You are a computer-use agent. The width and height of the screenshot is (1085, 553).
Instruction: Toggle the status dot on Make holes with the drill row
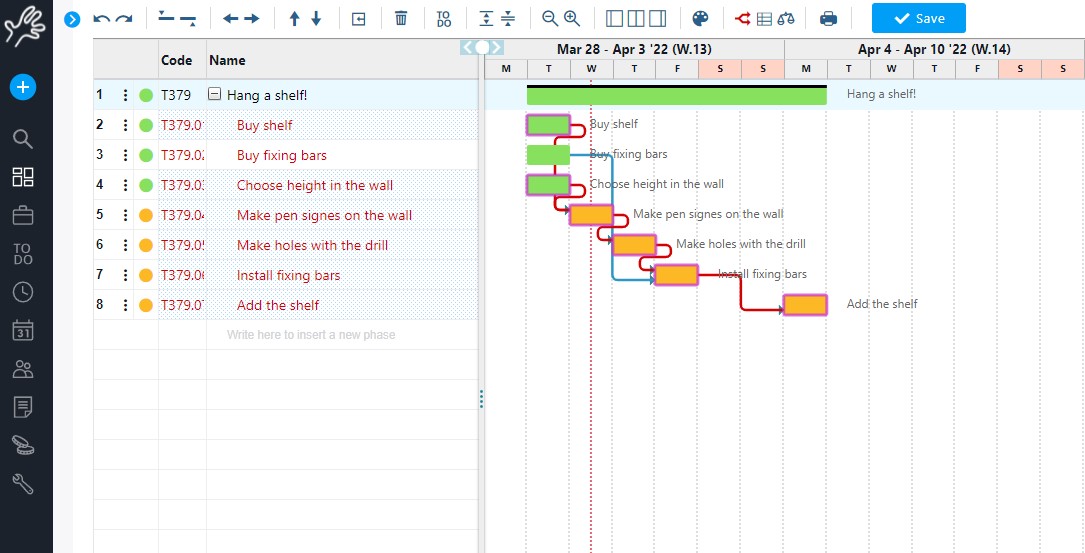(146, 246)
